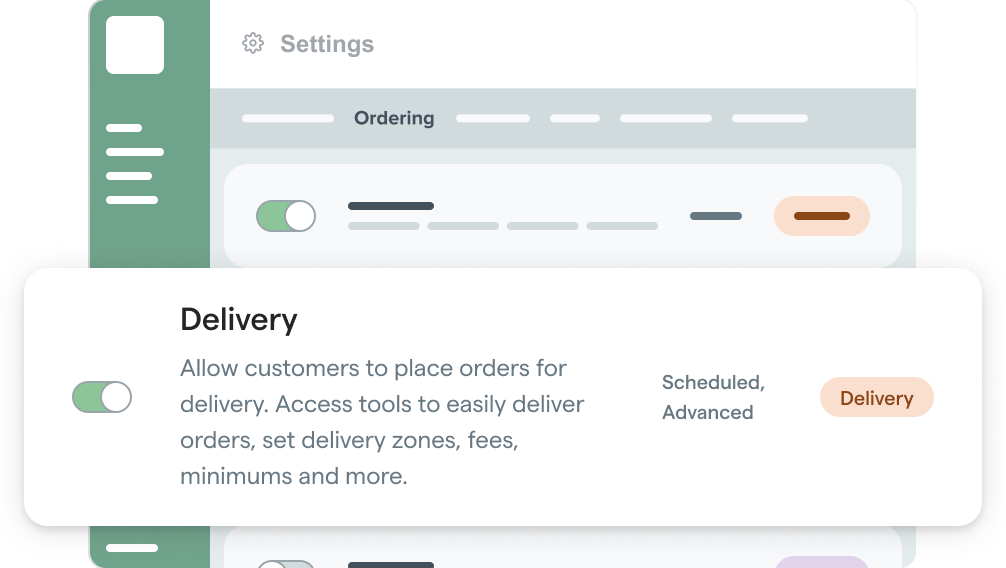
Task: Toggle the switch in the first placeholder row
Action: 286,216
